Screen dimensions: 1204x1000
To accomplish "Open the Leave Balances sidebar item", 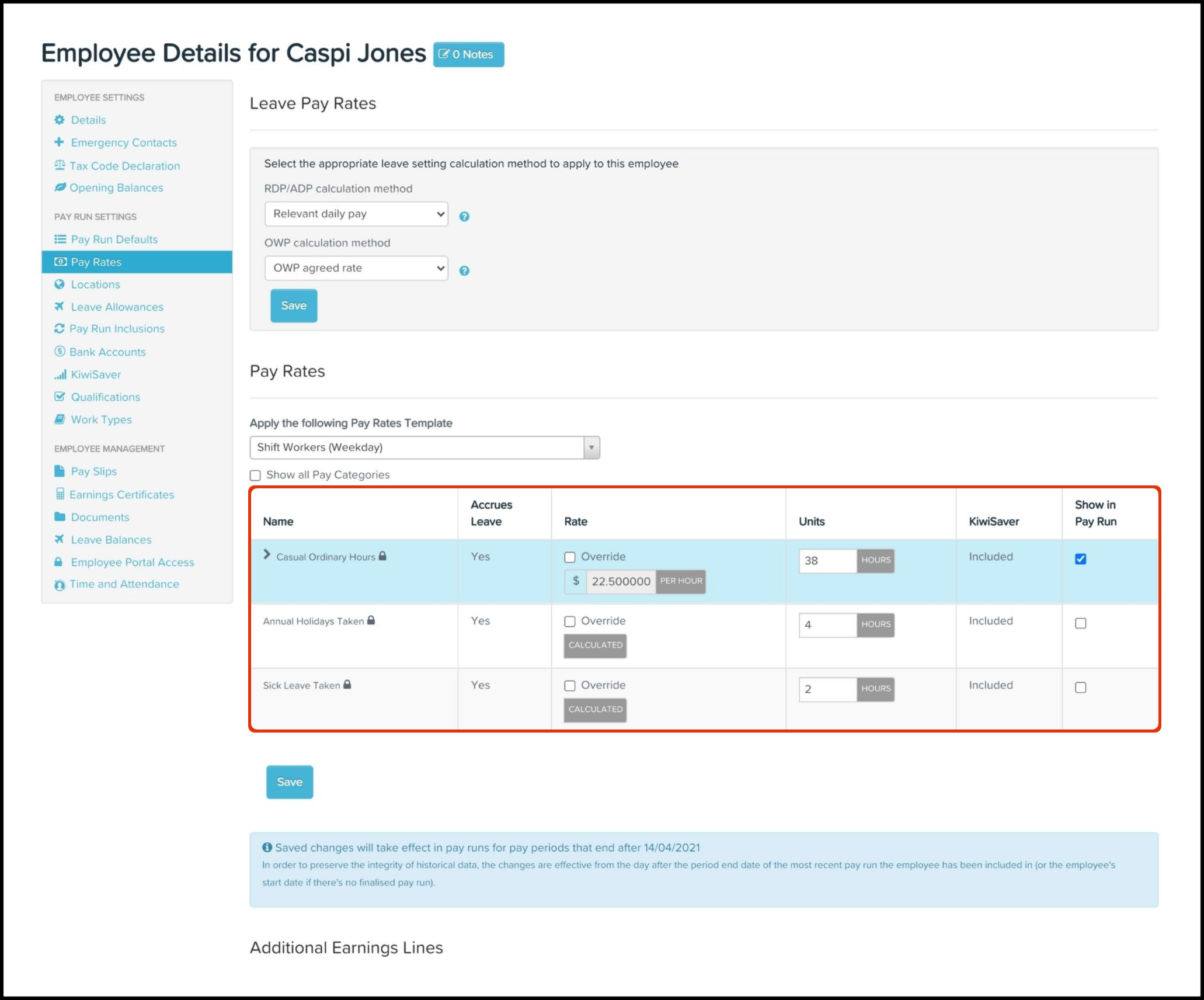I will click(111, 540).
